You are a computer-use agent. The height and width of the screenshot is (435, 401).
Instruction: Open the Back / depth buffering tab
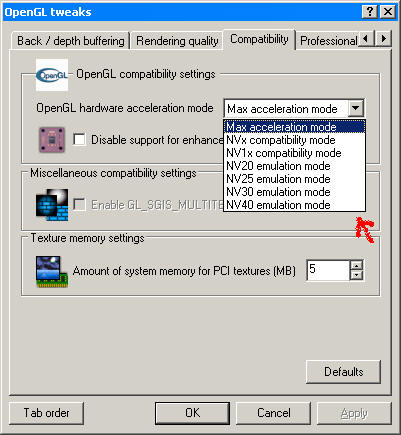coord(71,41)
